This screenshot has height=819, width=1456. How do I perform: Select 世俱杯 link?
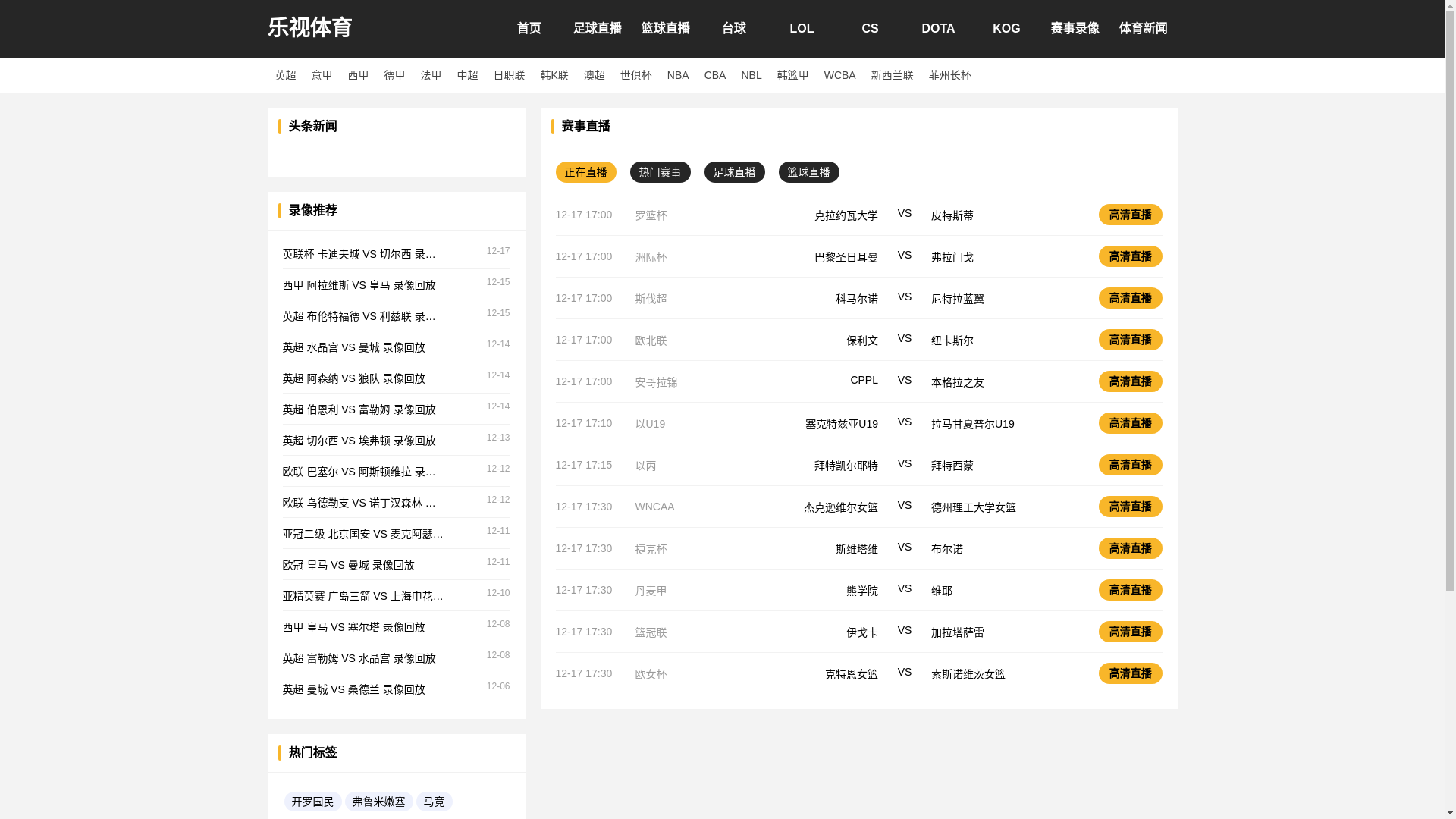click(636, 75)
